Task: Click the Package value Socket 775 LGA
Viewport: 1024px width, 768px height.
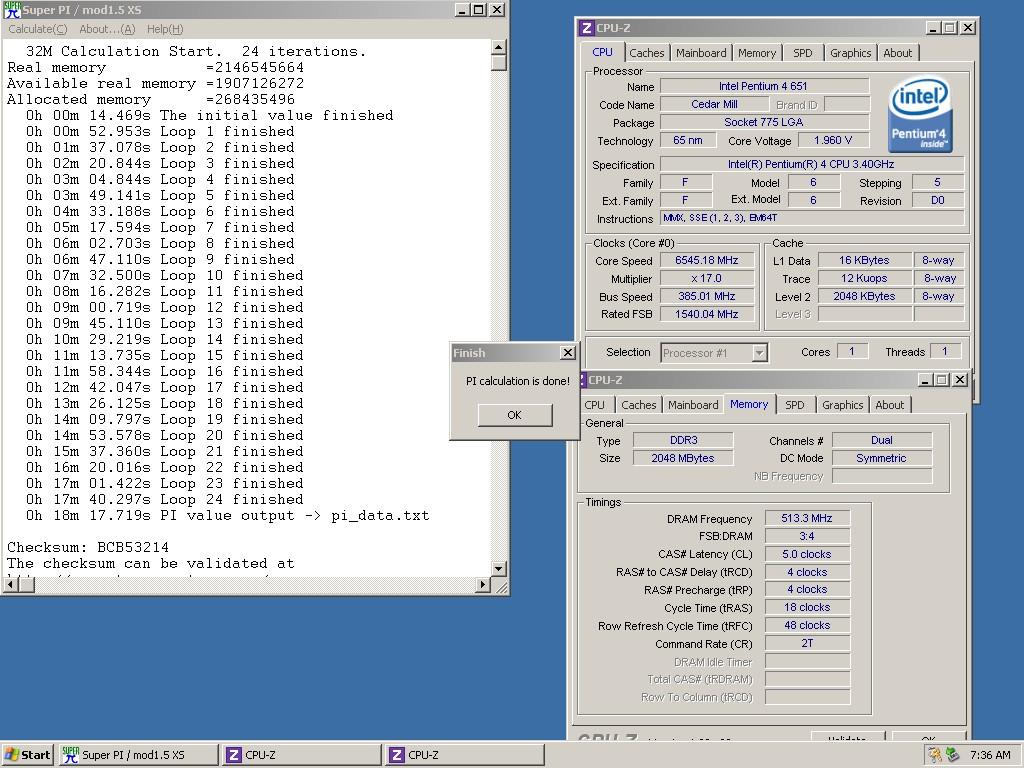Action: click(763, 121)
